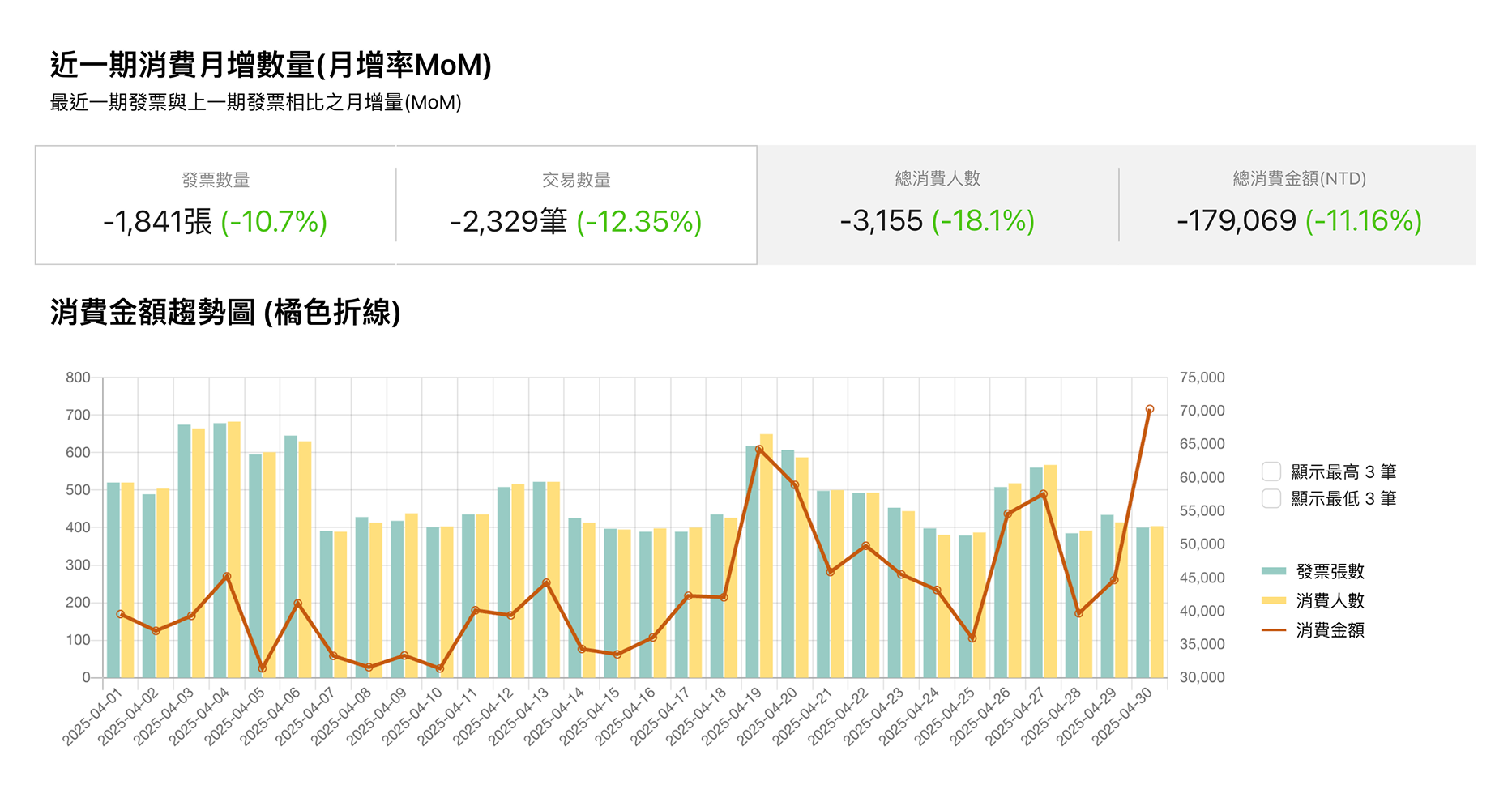Click the 2025-04-30 spending line point

[1149, 409]
